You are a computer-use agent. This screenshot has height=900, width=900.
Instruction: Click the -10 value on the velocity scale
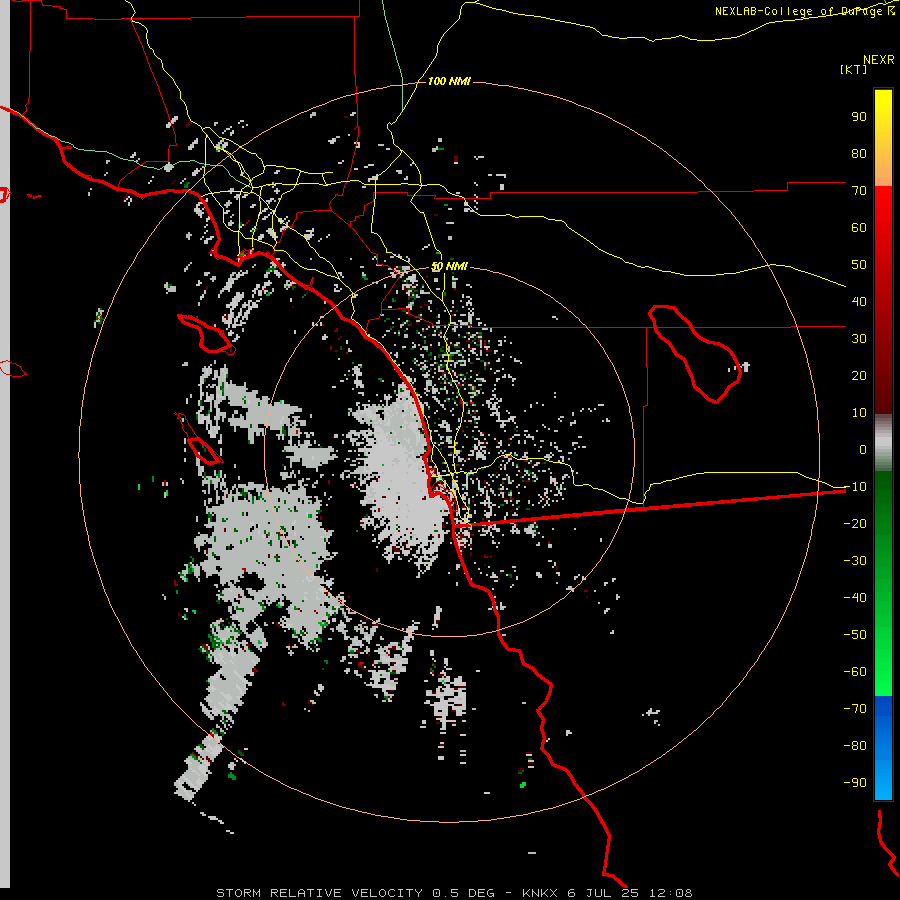(855, 487)
